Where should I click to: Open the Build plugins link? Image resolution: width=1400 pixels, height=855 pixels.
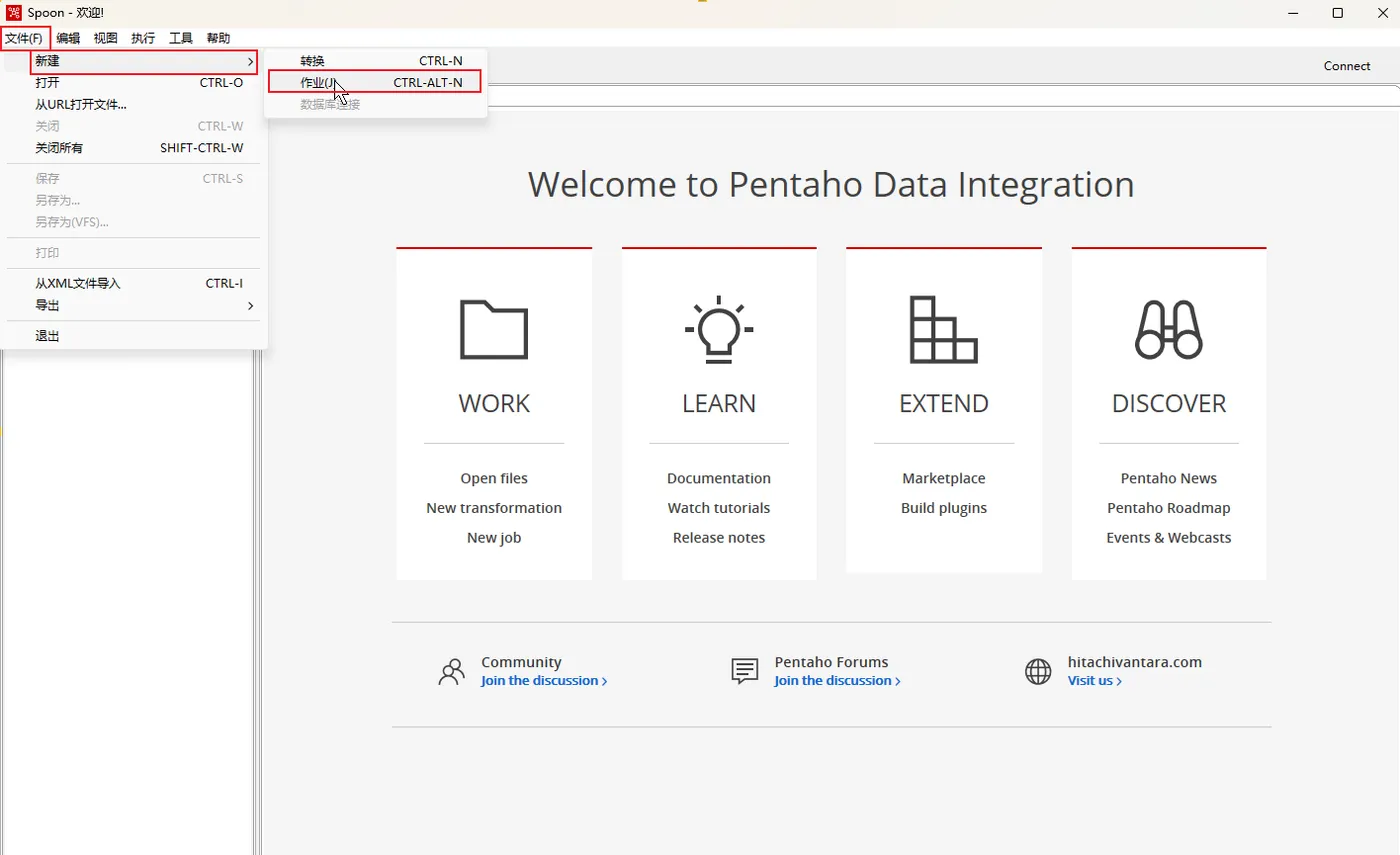tap(944, 508)
